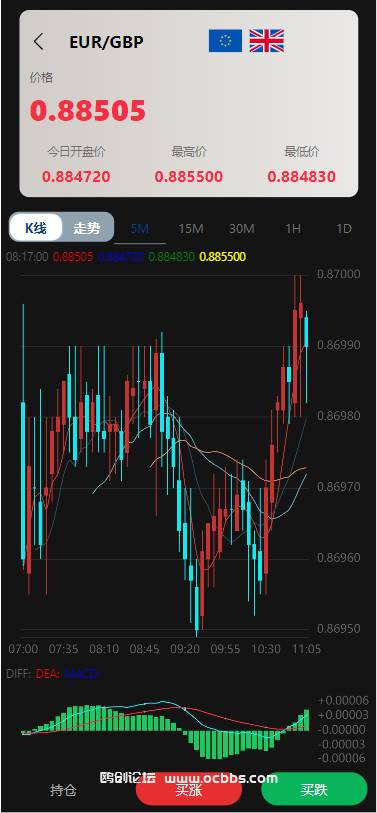
Task: Click the 最低价 value 0.884830
Action: [301, 177]
